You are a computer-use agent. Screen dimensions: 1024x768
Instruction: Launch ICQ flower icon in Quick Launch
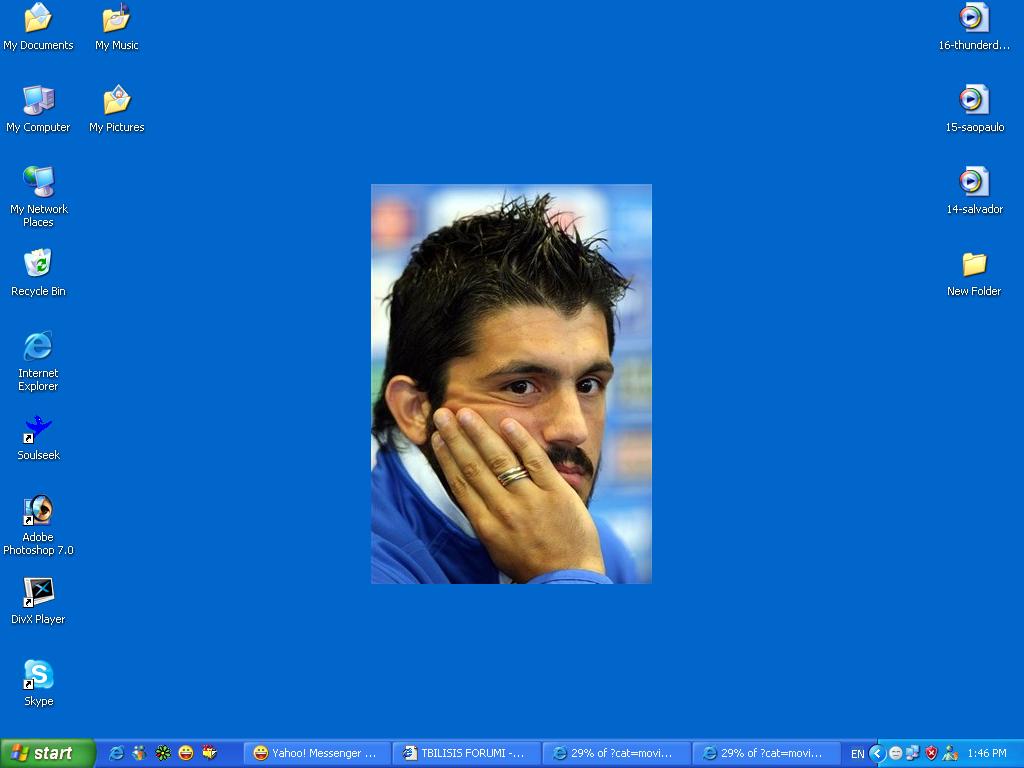[163, 753]
